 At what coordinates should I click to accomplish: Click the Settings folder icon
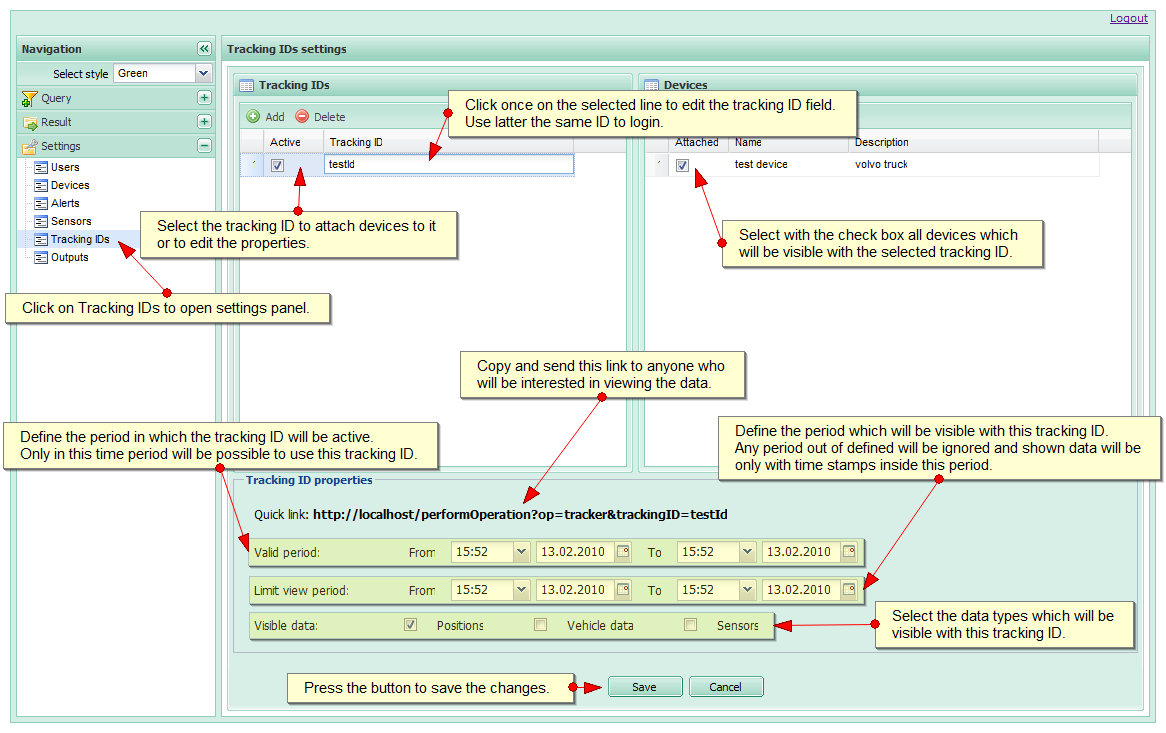(30, 146)
